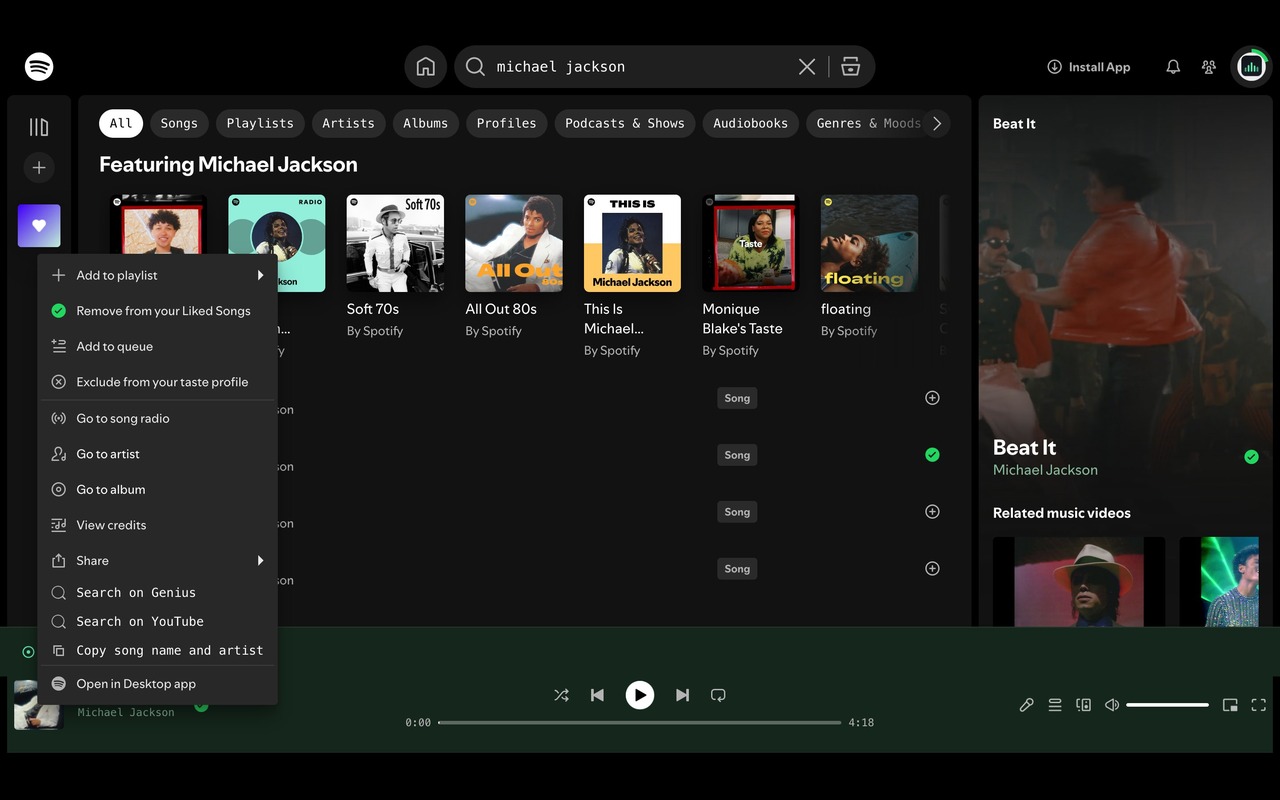This screenshot has height=800, width=1280.
Task: Click the song progress bar
Action: 640,722
